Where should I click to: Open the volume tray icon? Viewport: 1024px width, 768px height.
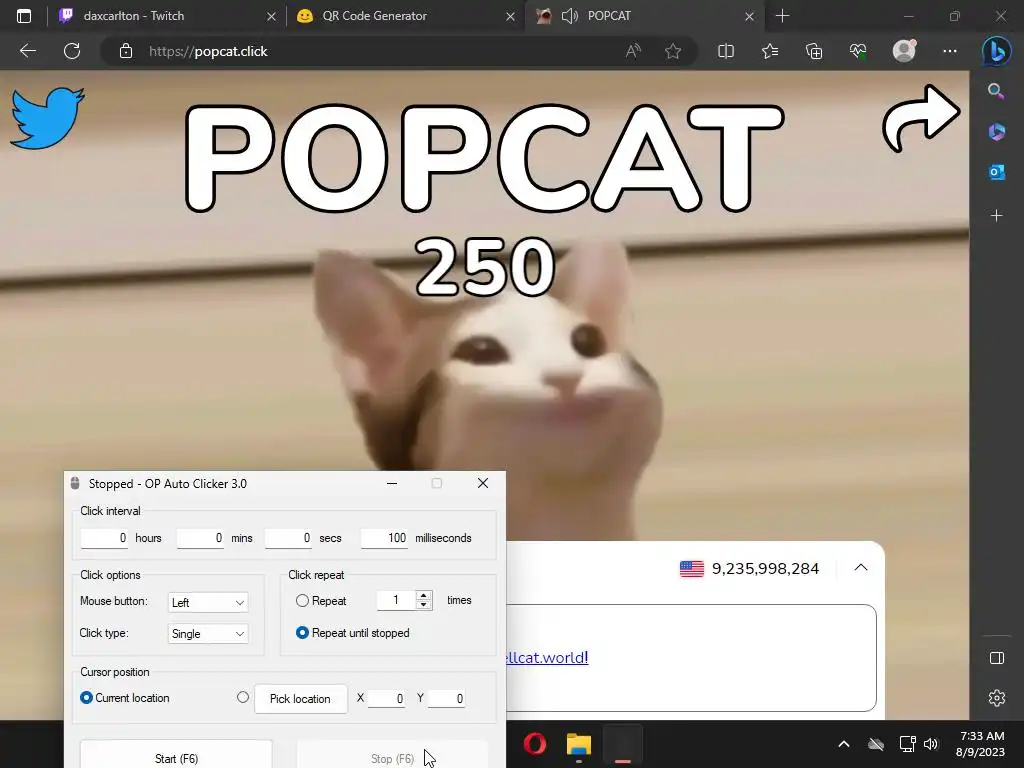click(931, 744)
